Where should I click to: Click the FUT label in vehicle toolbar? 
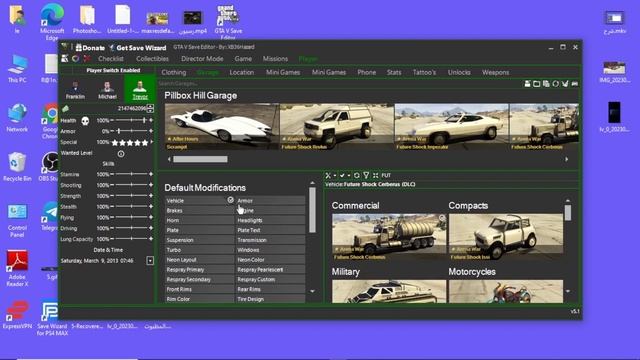pos(386,176)
